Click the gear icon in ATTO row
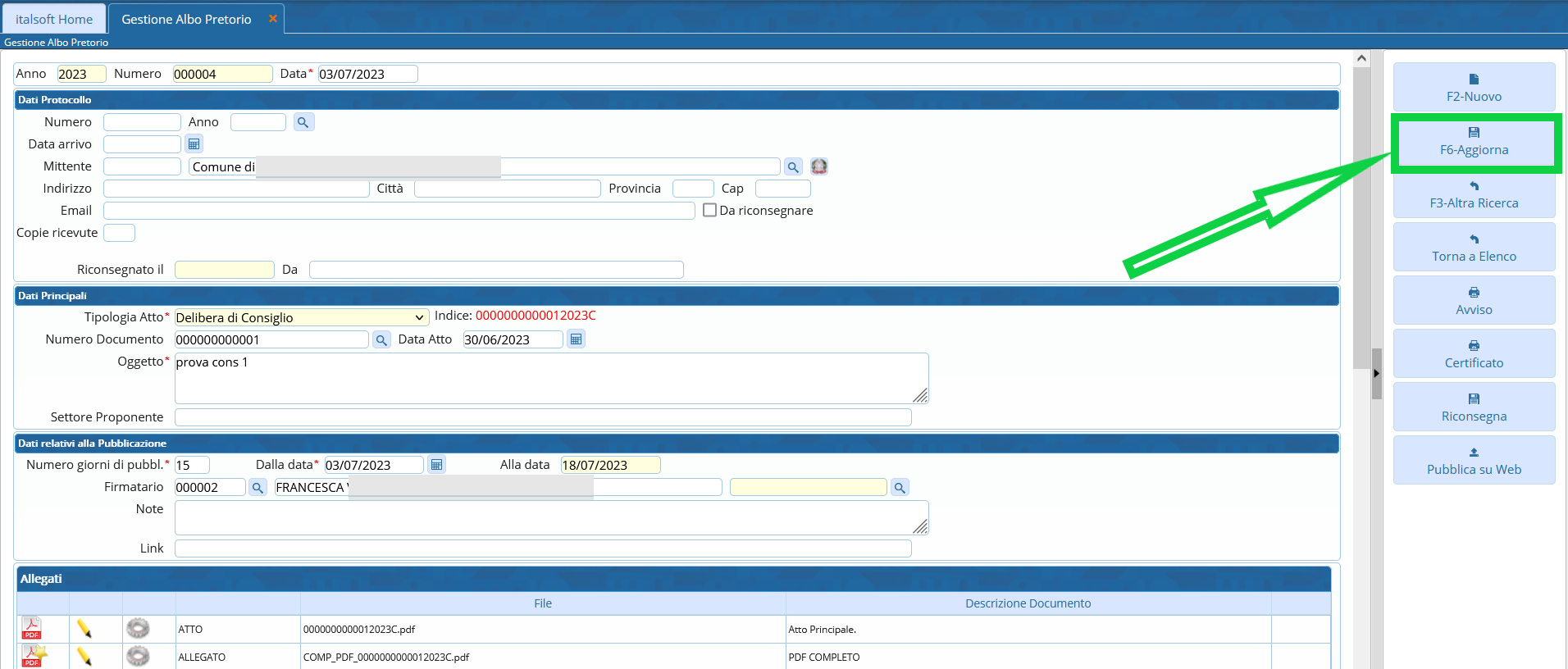The height and width of the screenshot is (669, 1568). (138, 629)
